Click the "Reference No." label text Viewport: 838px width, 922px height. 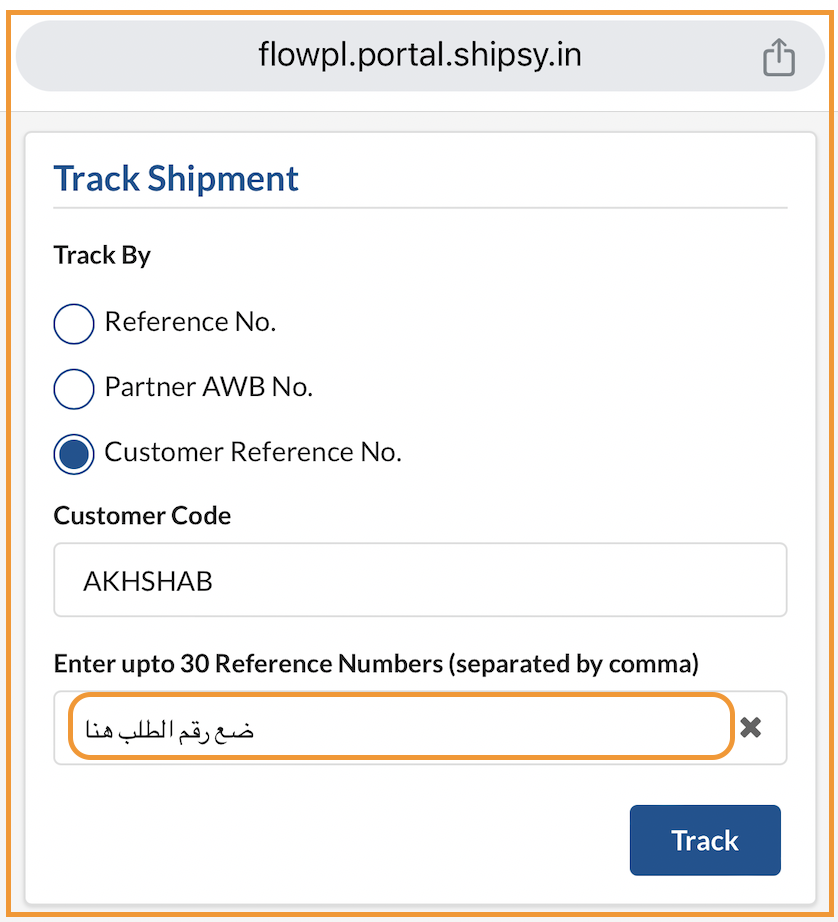point(190,322)
